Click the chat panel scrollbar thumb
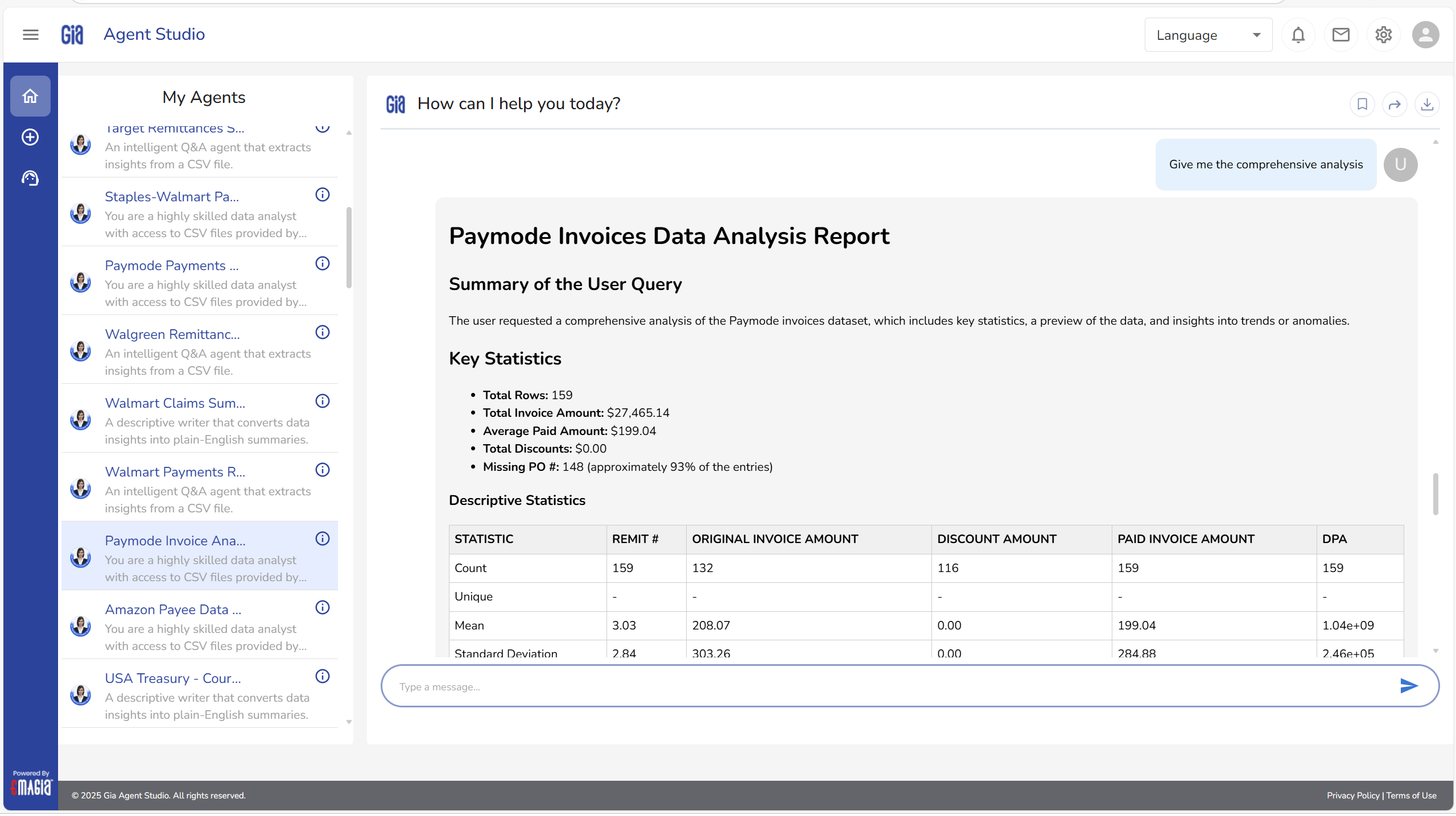The width and height of the screenshot is (1456, 816). click(x=1436, y=494)
